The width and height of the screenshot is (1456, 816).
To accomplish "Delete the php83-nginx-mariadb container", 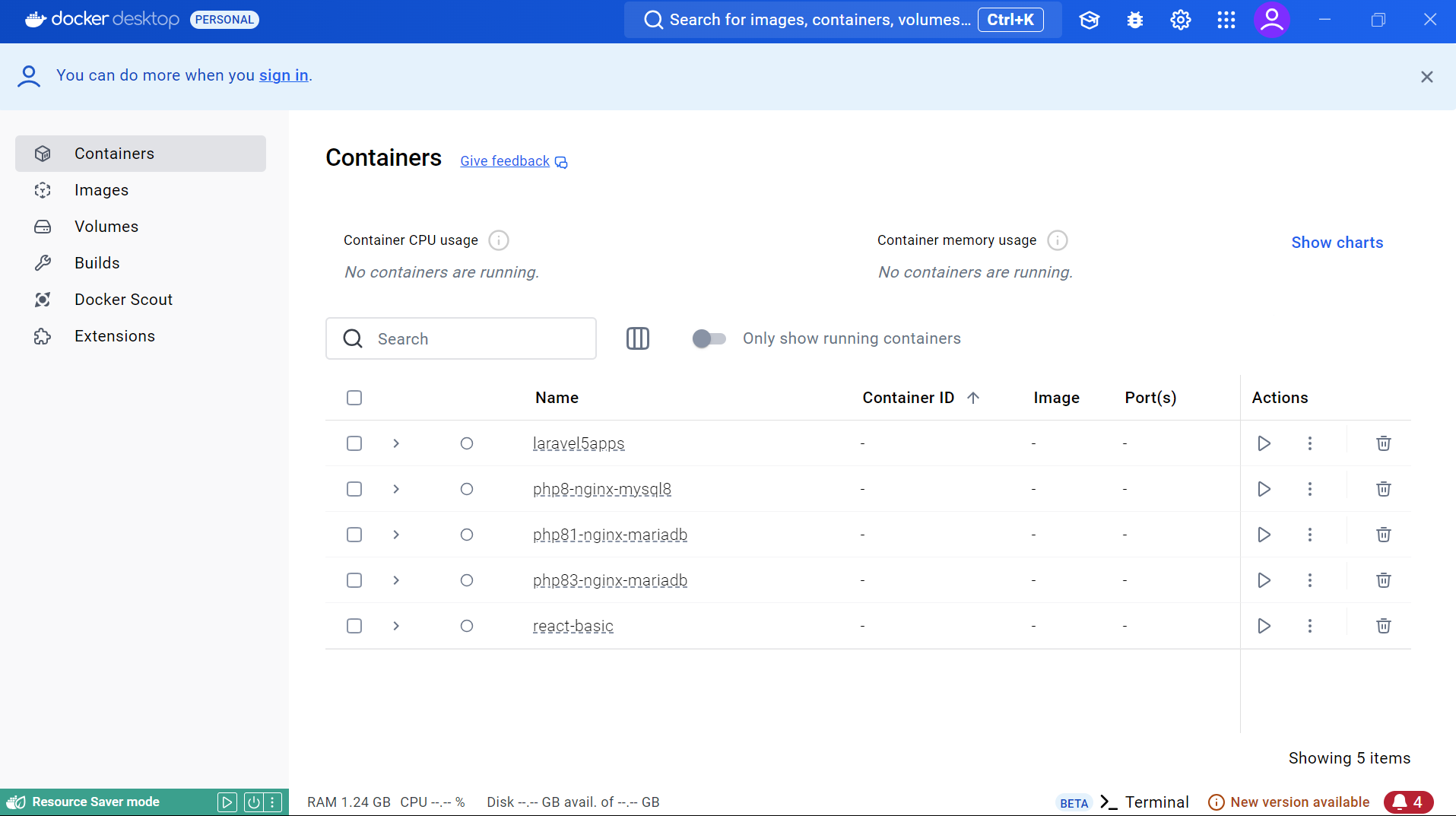I will 1384,580.
